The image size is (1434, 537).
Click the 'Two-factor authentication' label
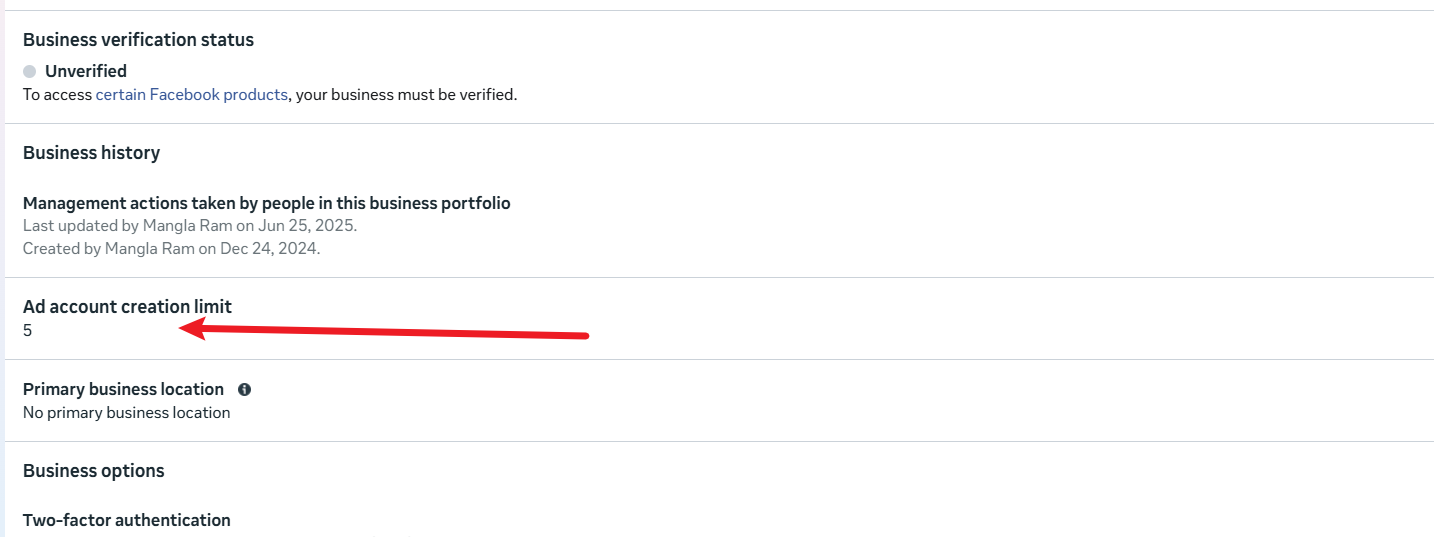tap(126, 520)
